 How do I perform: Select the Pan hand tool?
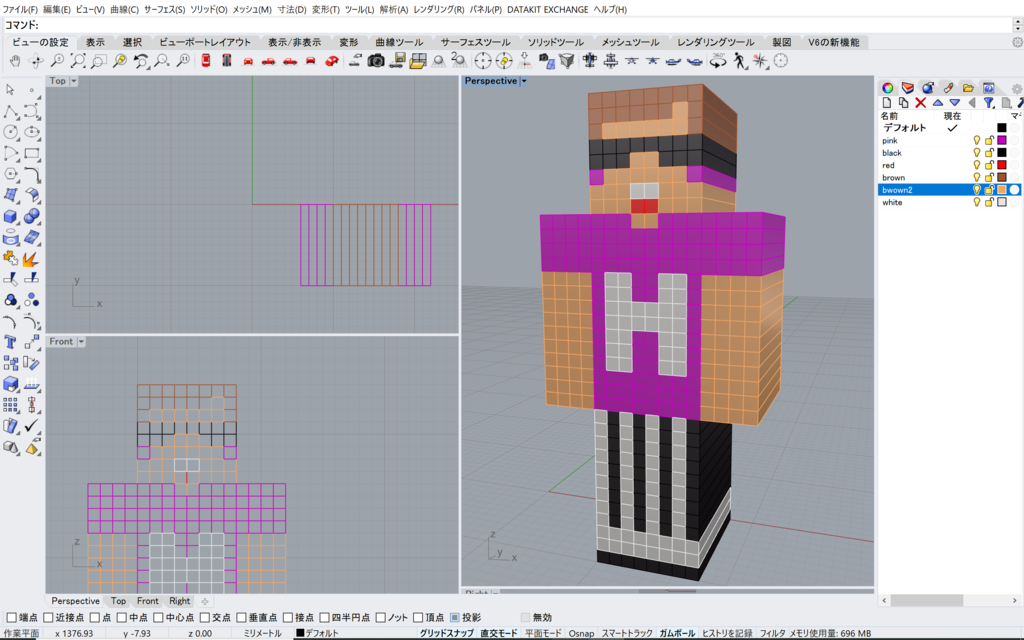click(14, 61)
